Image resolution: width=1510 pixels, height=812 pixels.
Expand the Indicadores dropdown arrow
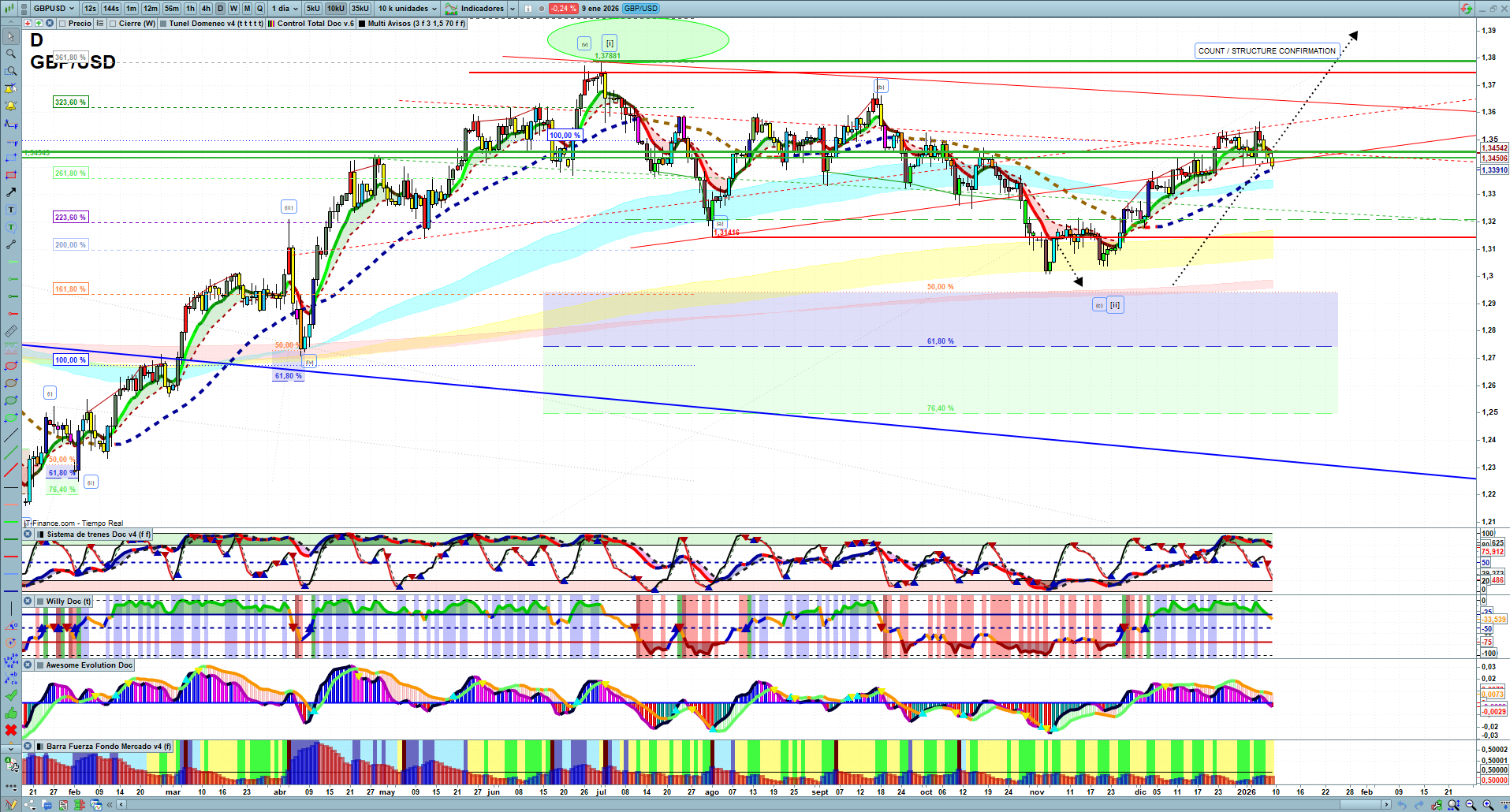(x=513, y=9)
